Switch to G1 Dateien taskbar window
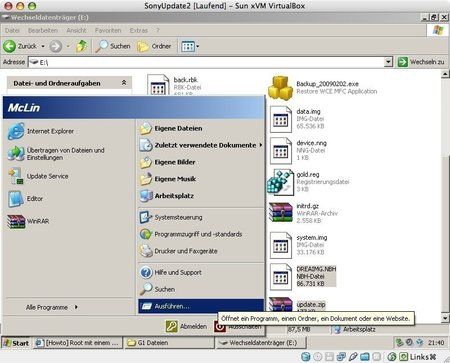This screenshot has width=450, height=363. click(x=169, y=343)
